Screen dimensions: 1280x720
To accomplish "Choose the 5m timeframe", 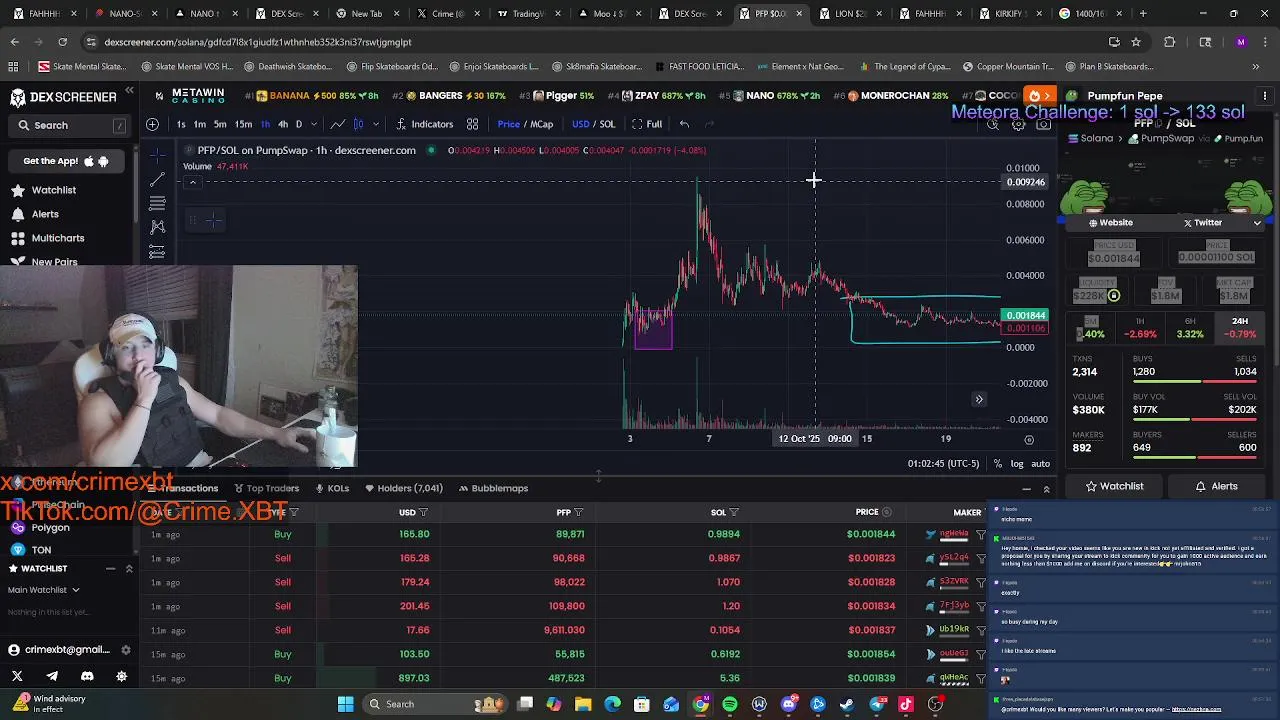I will coord(220,124).
